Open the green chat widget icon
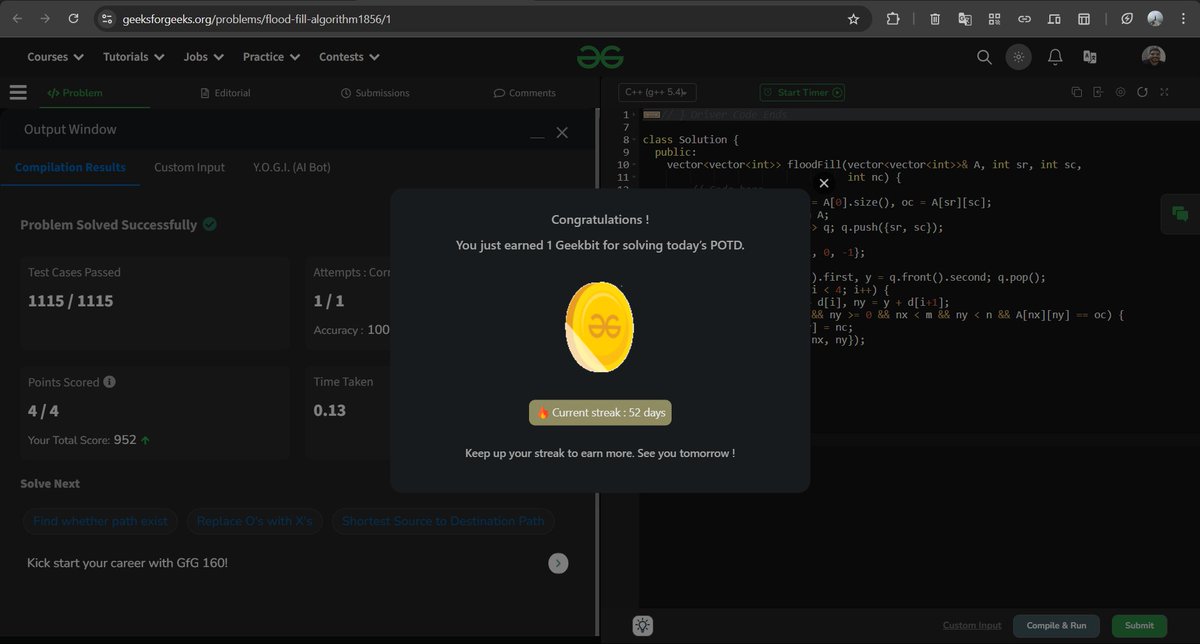The width and height of the screenshot is (1200, 644). (1180, 213)
